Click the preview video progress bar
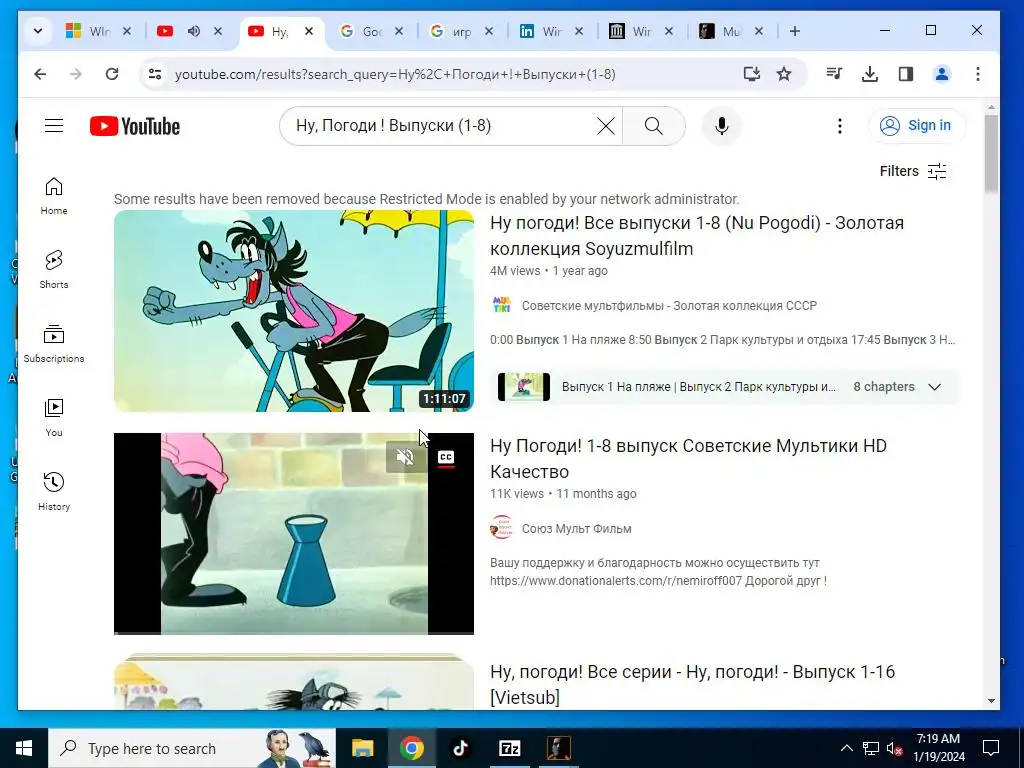The image size is (1024, 768). [x=294, y=633]
